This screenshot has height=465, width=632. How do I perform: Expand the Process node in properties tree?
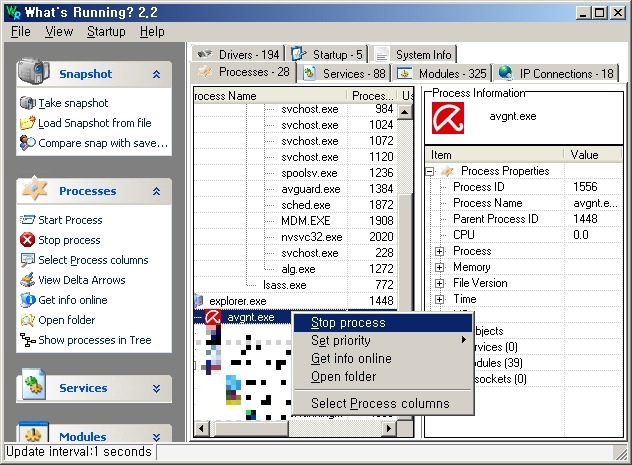pos(439,251)
